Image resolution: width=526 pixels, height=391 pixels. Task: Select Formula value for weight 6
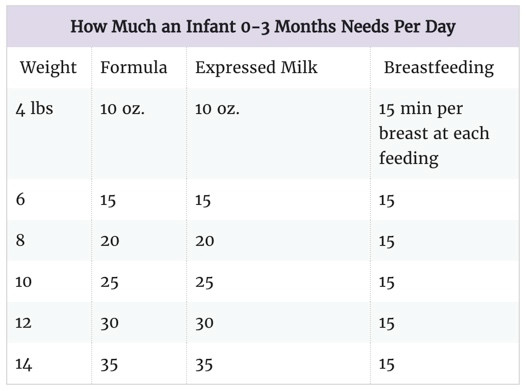click(x=108, y=201)
